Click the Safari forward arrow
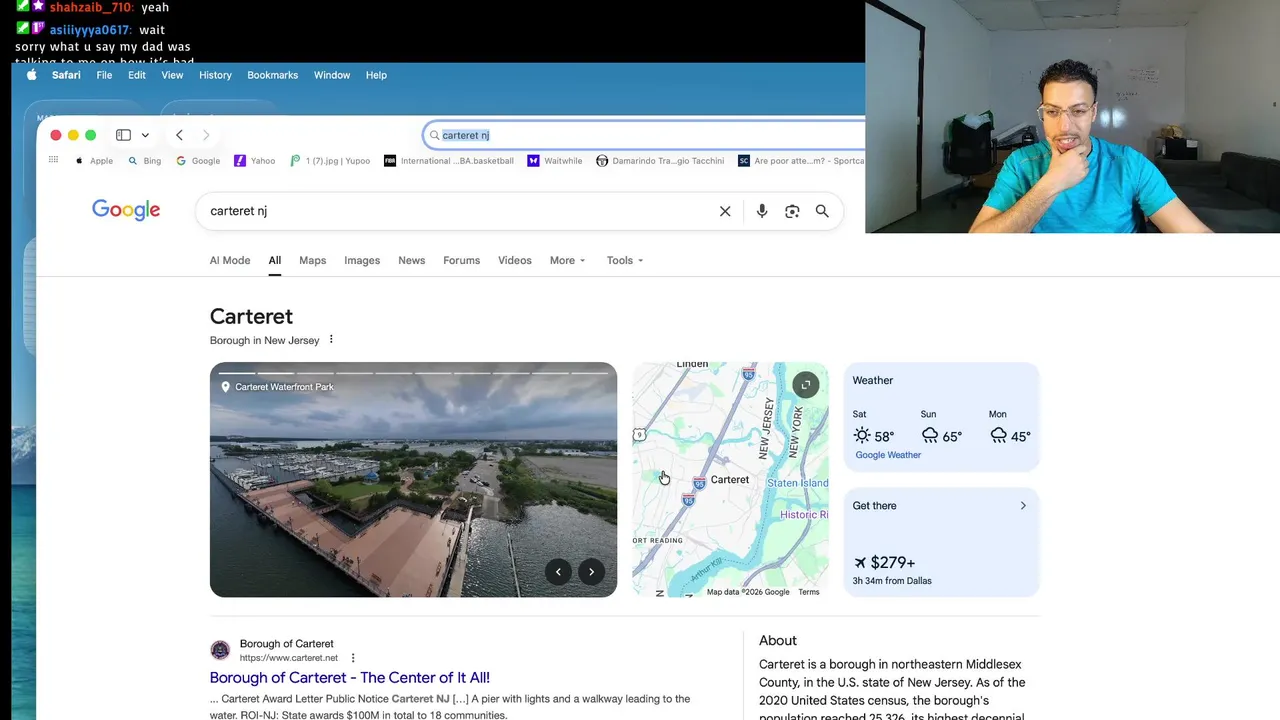The height and width of the screenshot is (720, 1280). 206,135
